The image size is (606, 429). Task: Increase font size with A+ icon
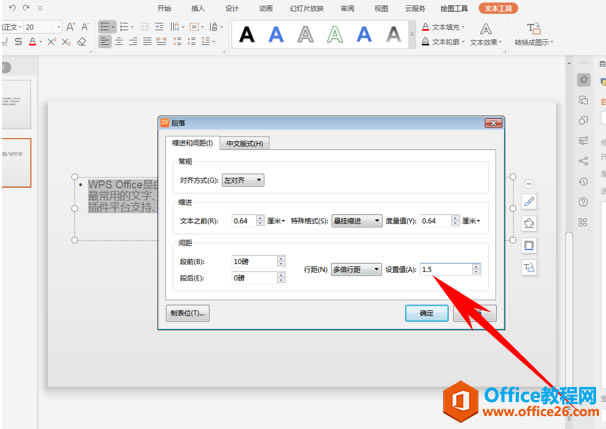pos(70,27)
